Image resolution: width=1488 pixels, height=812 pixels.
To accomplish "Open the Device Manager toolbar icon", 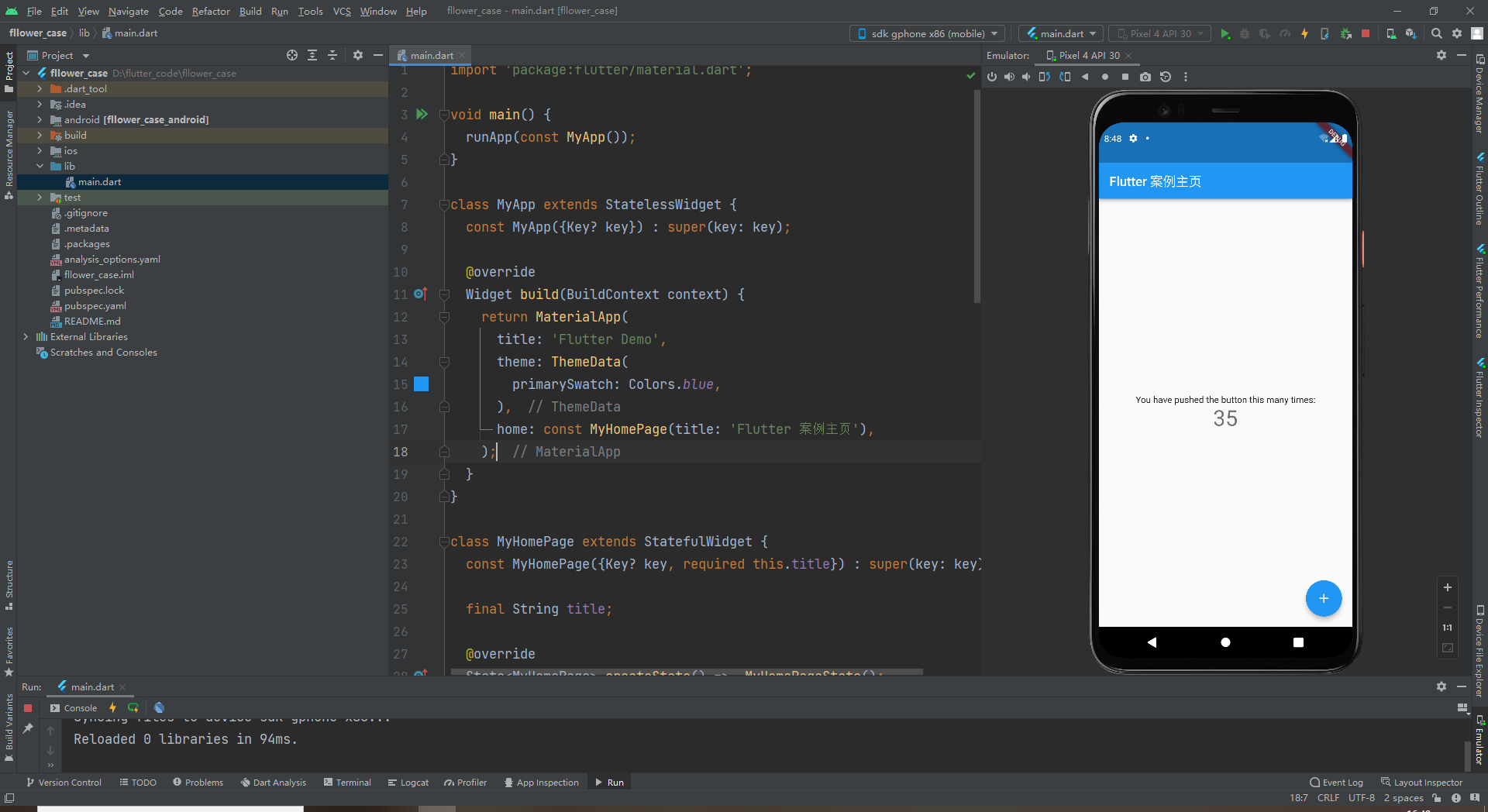I will (x=1391, y=33).
